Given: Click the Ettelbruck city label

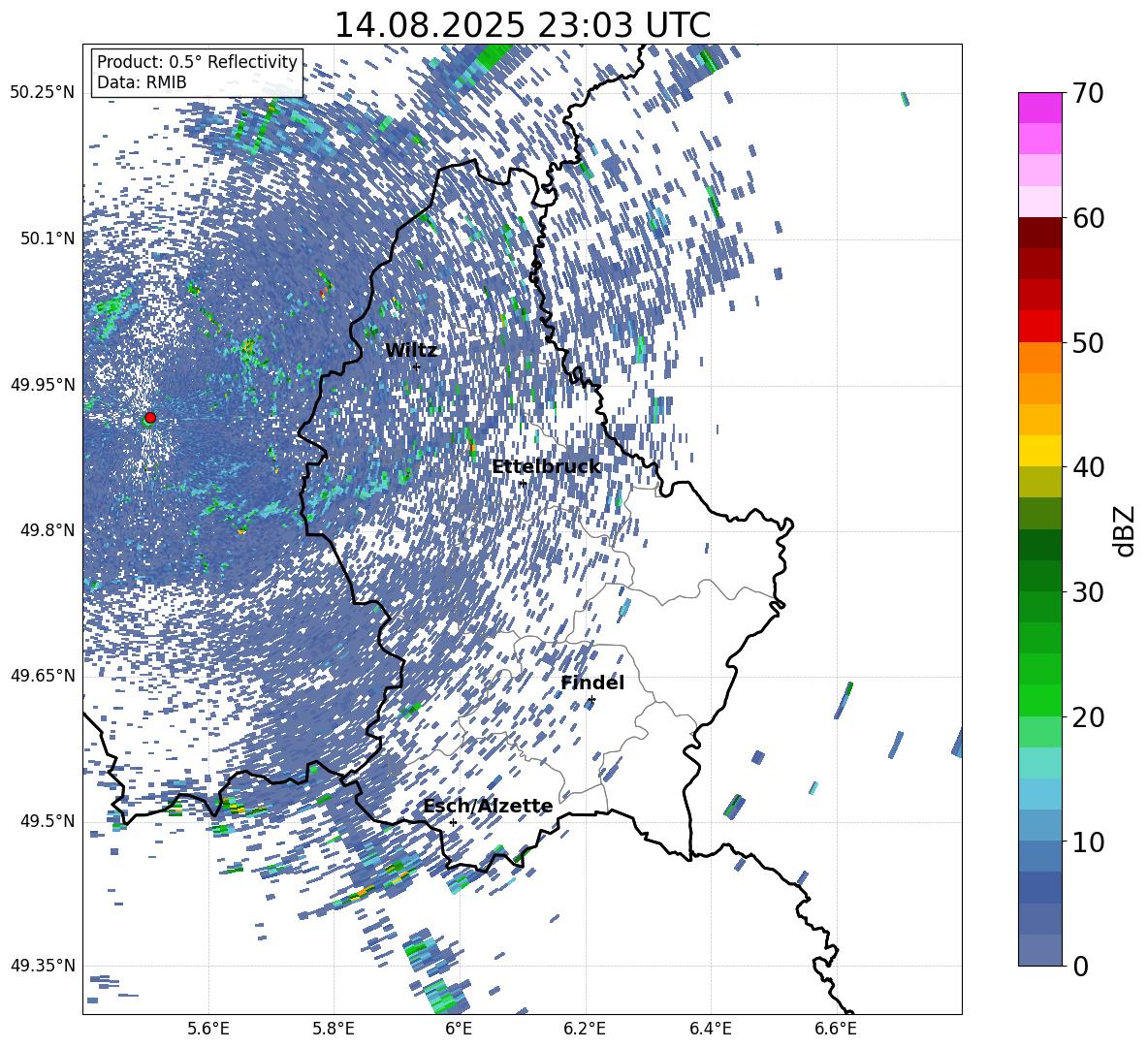Looking at the screenshot, I should pyautogui.click(x=546, y=467).
